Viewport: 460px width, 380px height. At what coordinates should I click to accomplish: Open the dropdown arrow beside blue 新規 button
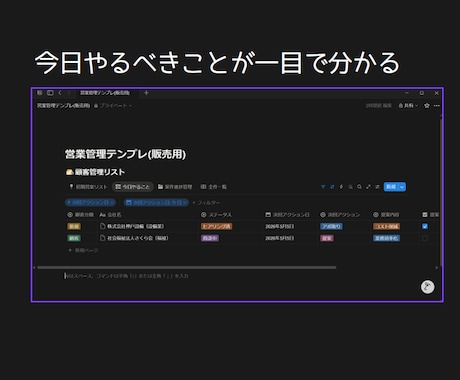[402, 187]
